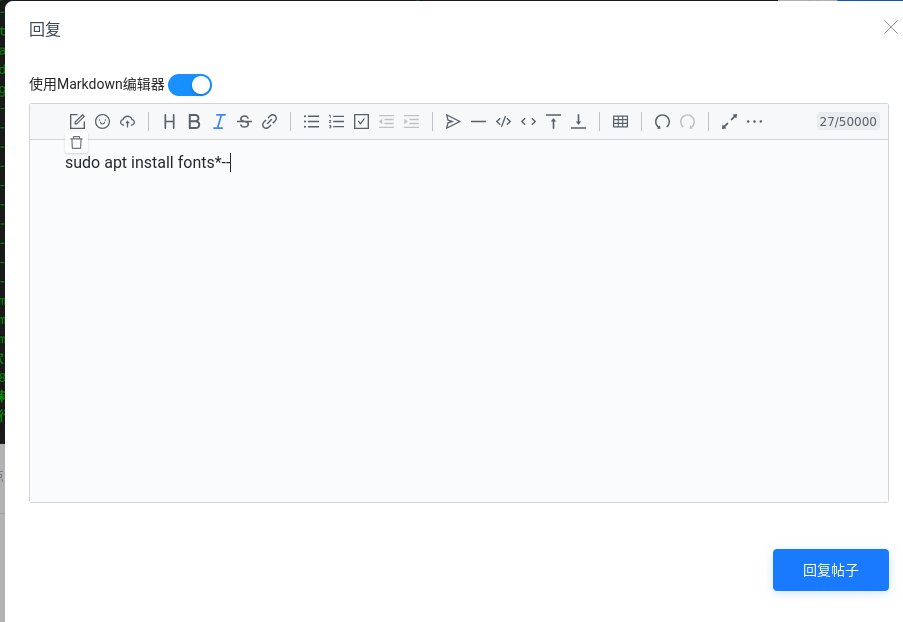Open the emoji picker
Image resolution: width=903 pixels, height=622 pixels.
103,122
